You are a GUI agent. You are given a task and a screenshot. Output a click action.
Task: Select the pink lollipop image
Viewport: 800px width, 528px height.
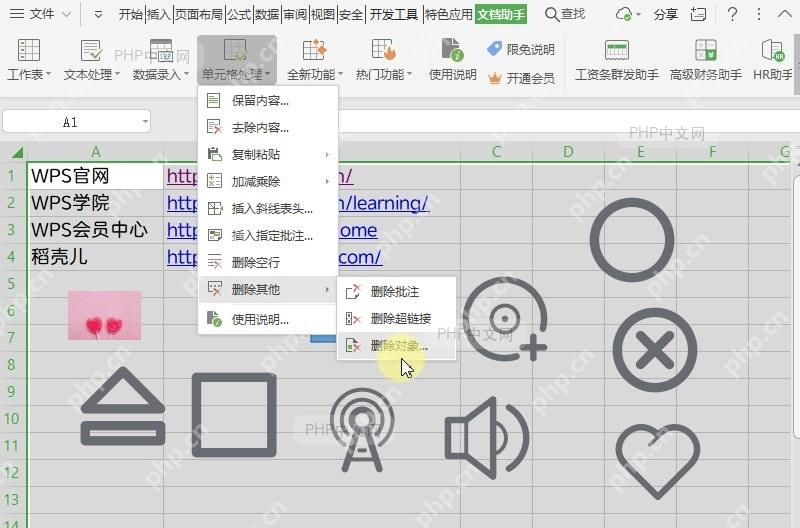click(x=105, y=315)
